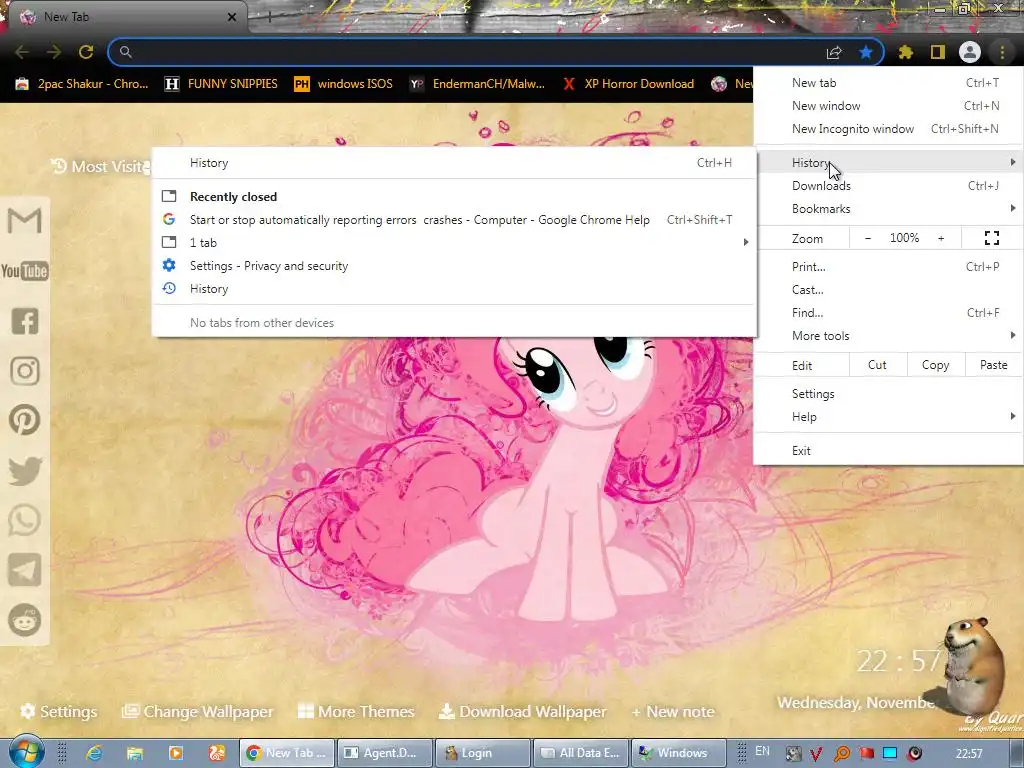Screen dimensions: 1024x768
Task: Click Download Wallpaper link
Action: (x=522, y=711)
